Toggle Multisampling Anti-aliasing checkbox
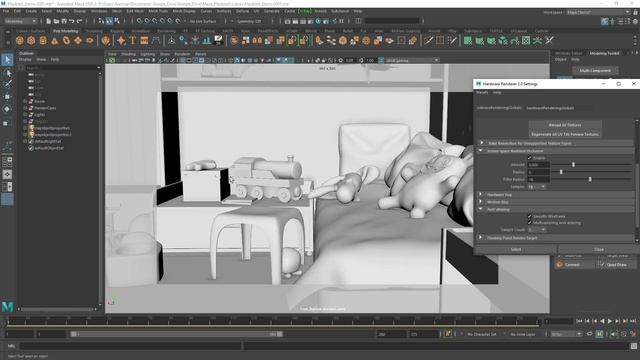This screenshot has width=640, height=360. click(x=529, y=223)
